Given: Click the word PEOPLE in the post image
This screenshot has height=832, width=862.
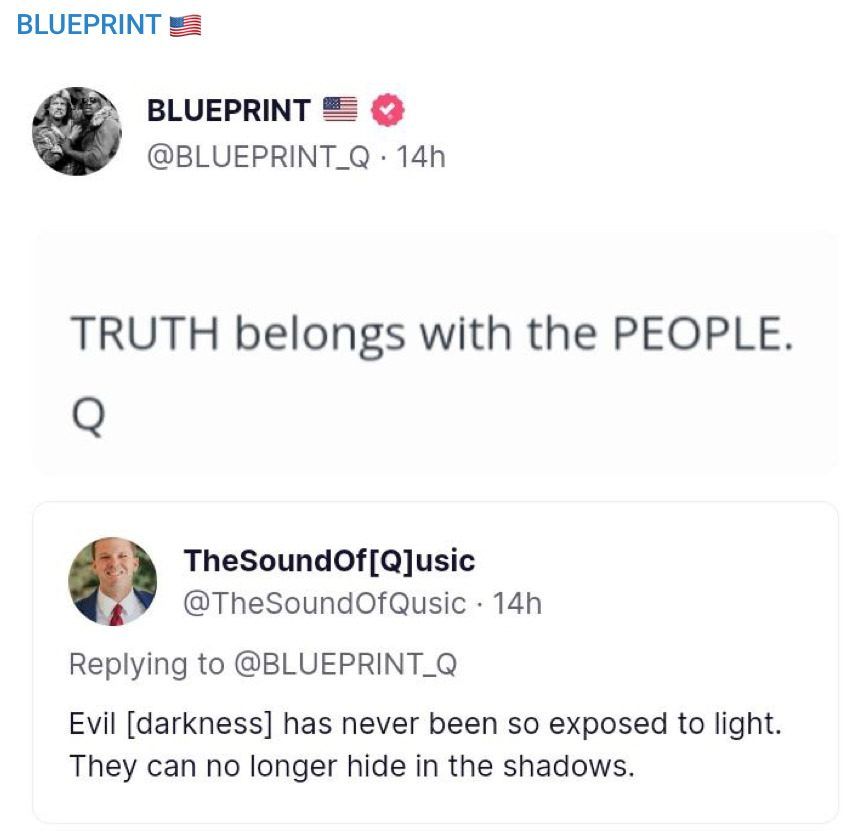Looking at the screenshot, I should [702, 335].
